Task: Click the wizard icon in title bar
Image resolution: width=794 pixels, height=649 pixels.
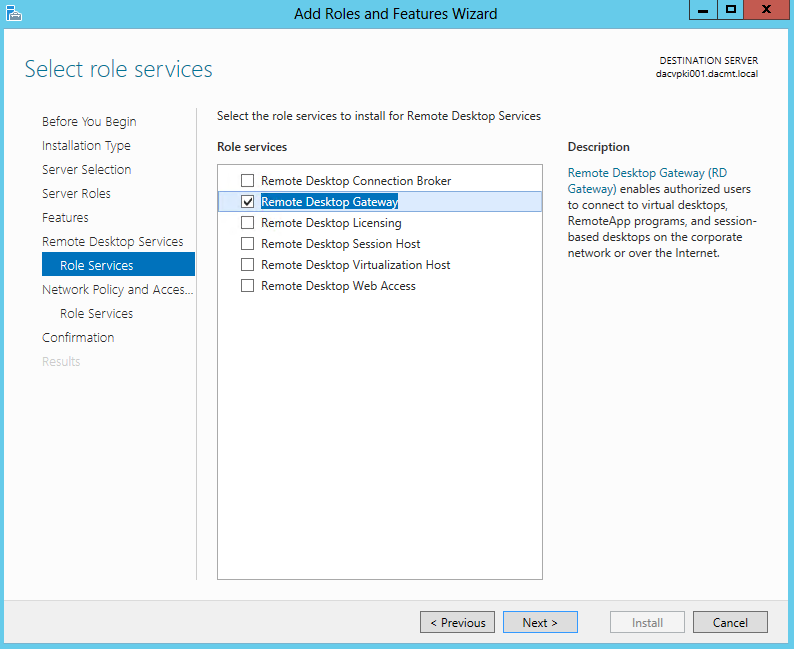Action: tap(14, 14)
